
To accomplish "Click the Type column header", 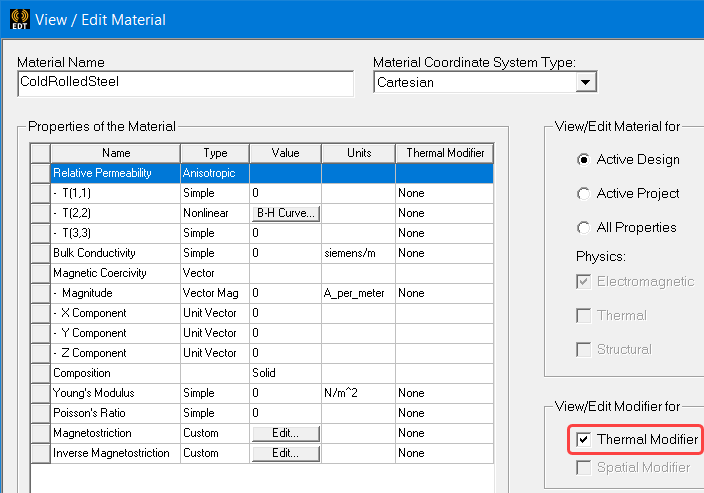I will point(215,153).
